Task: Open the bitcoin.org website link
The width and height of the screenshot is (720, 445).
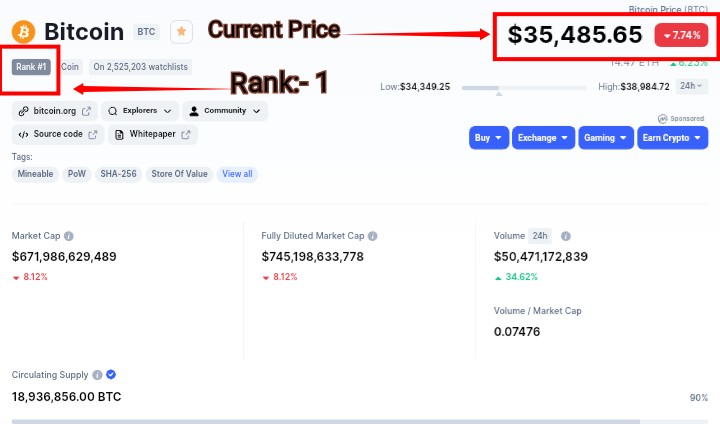Action: 55,111
